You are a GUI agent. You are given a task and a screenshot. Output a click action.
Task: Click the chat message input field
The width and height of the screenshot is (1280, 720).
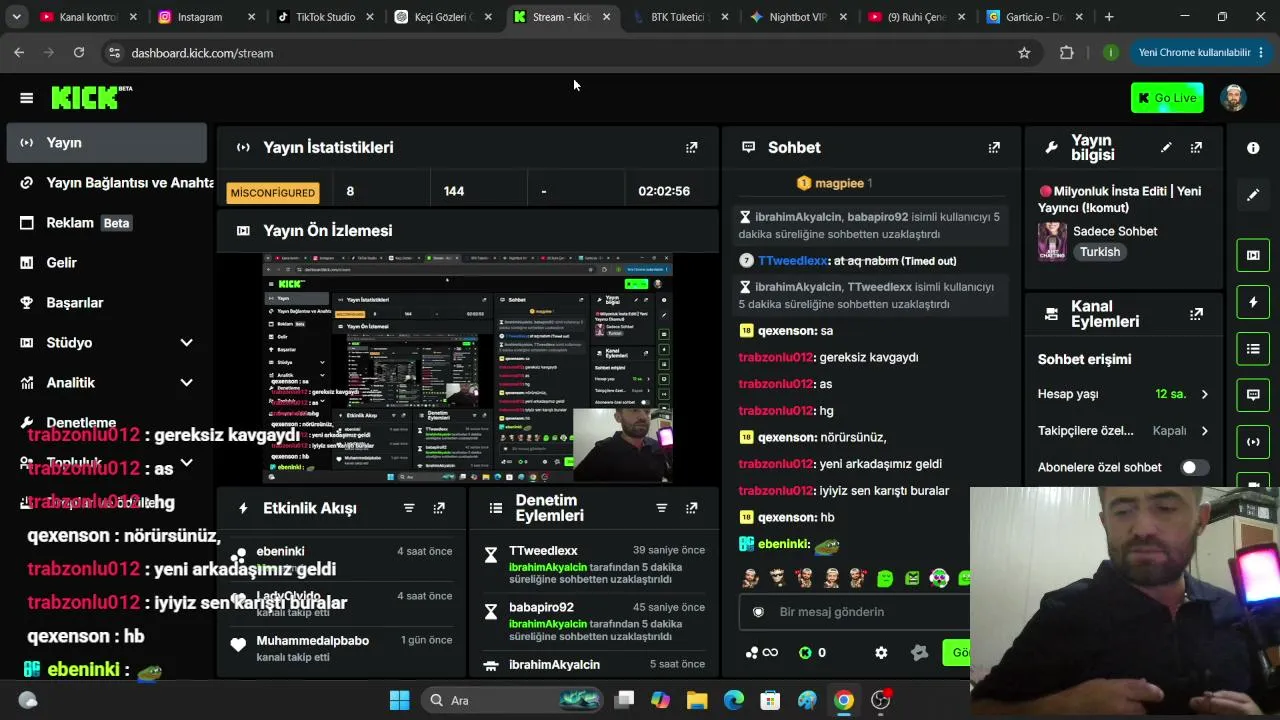(855, 612)
